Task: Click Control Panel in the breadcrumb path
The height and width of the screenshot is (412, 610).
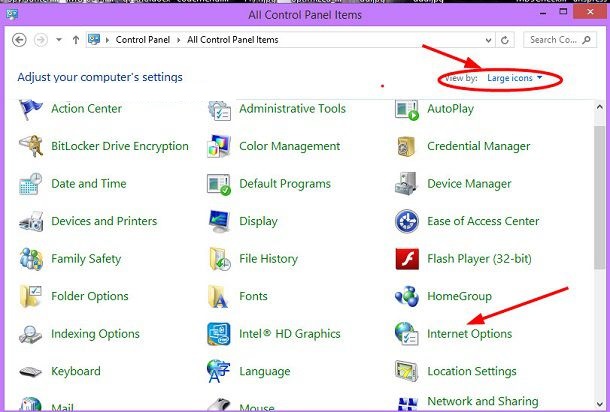Action: [x=142, y=40]
